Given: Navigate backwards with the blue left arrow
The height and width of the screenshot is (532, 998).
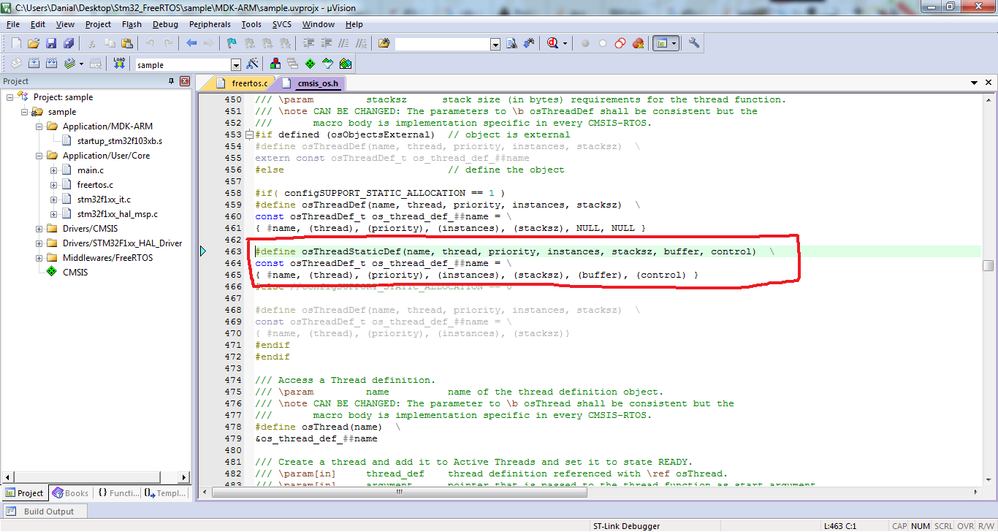Looking at the screenshot, I should click(x=191, y=43).
